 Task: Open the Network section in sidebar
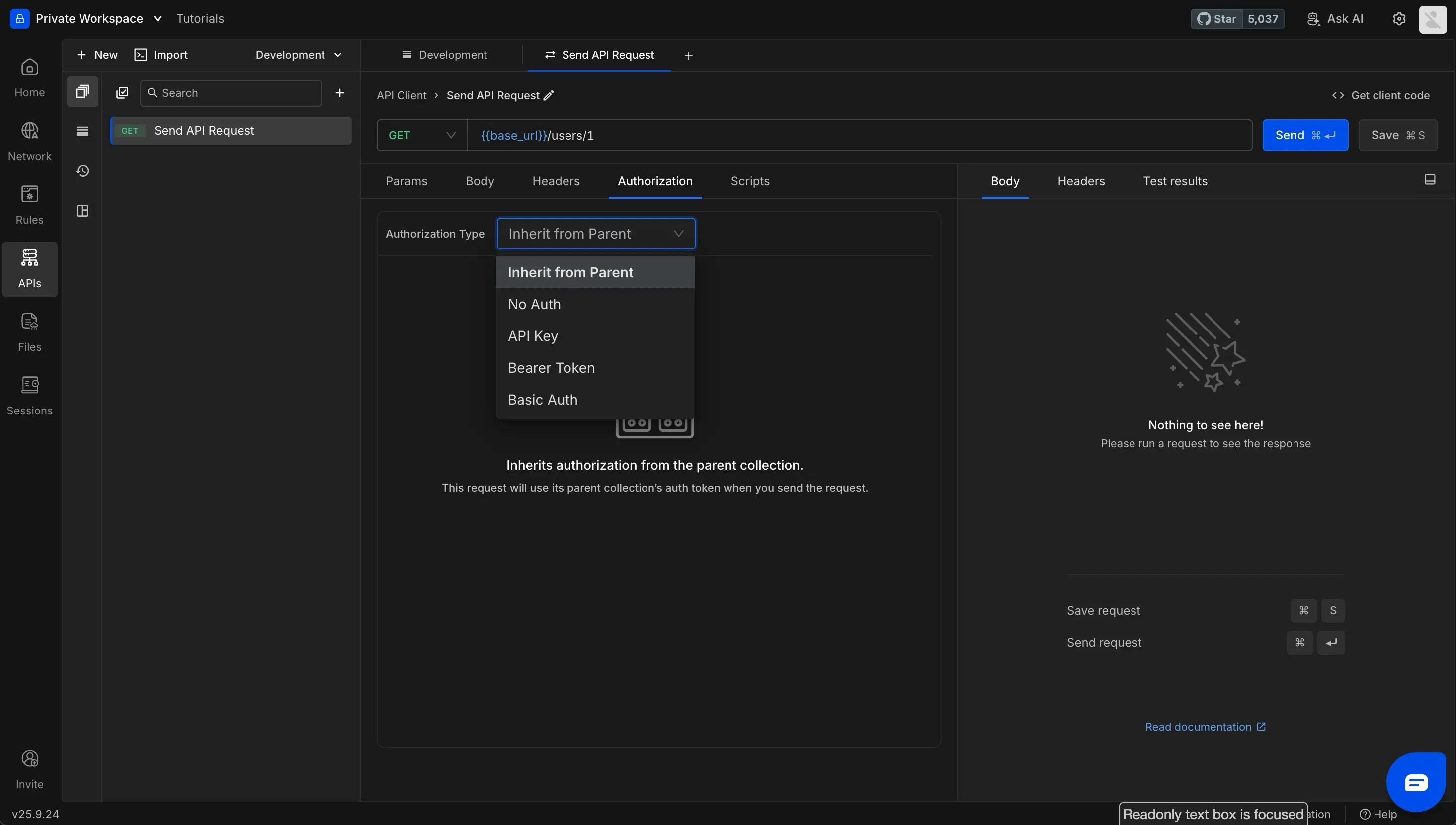click(x=29, y=141)
